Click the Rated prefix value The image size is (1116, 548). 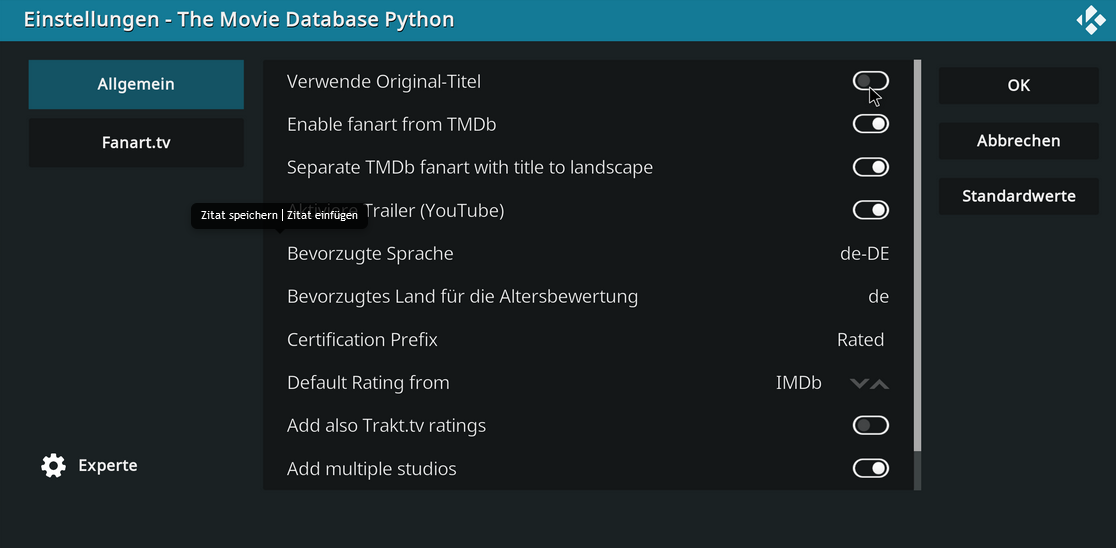click(860, 339)
